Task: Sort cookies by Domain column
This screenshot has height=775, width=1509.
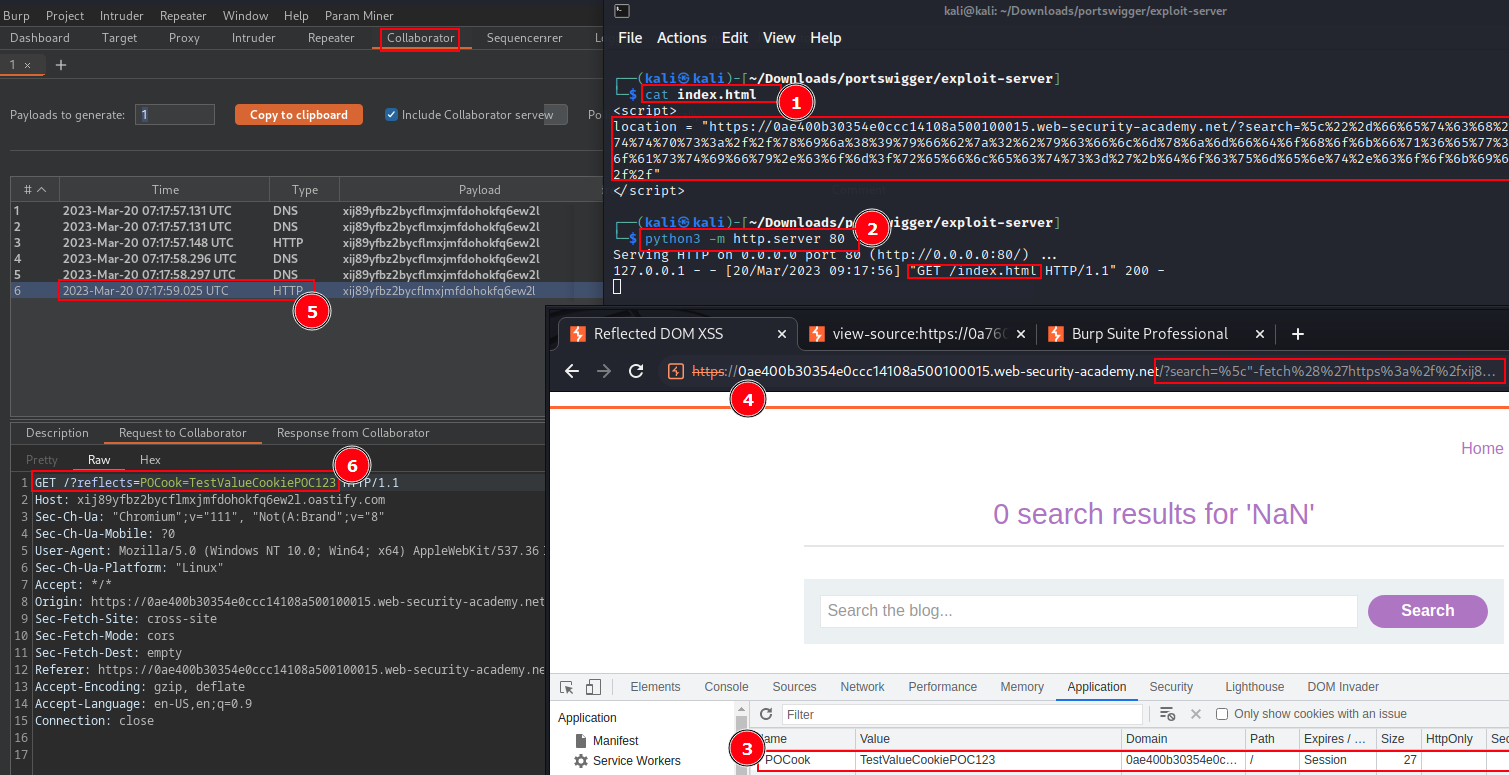Action: click(x=1182, y=738)
